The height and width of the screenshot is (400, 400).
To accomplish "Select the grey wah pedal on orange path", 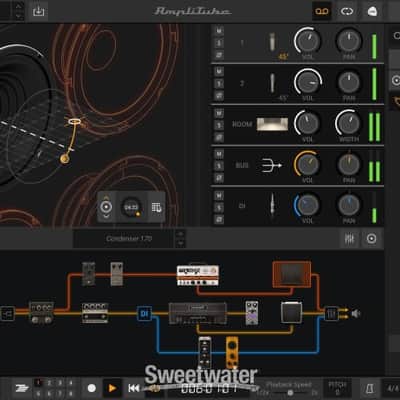I will [x=117, y=274].
